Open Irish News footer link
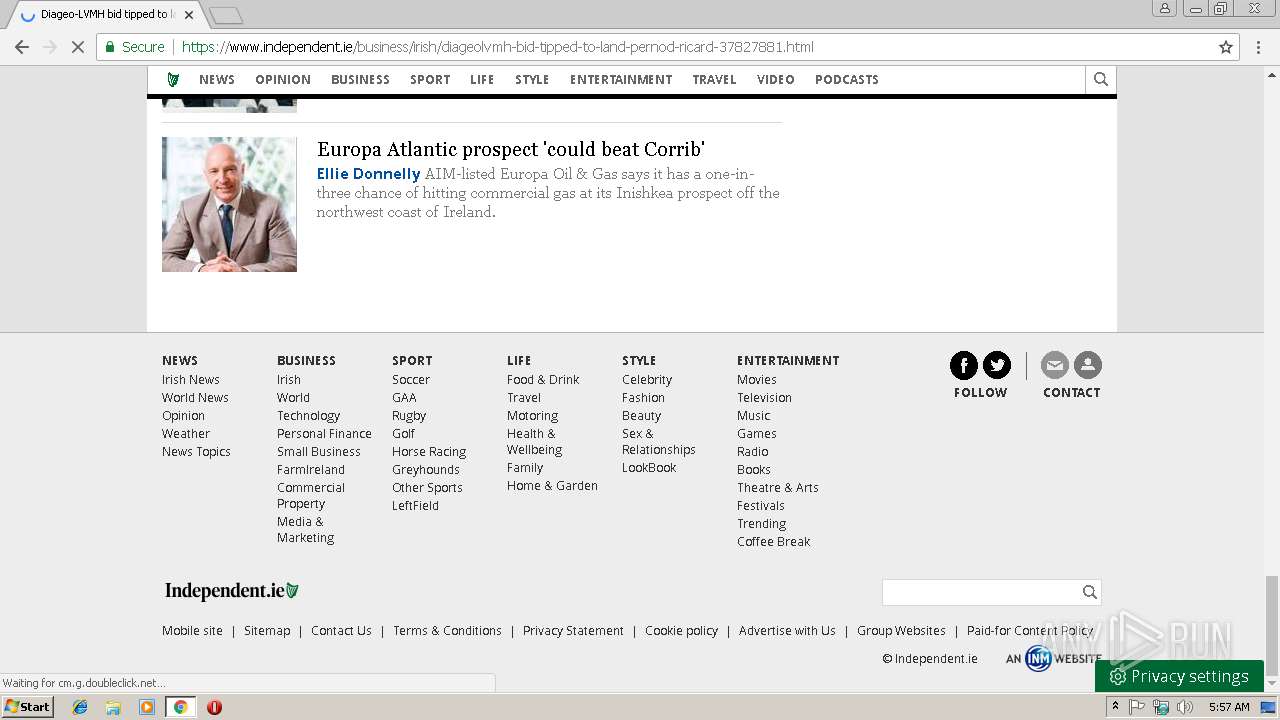 (x=191, y=380)
